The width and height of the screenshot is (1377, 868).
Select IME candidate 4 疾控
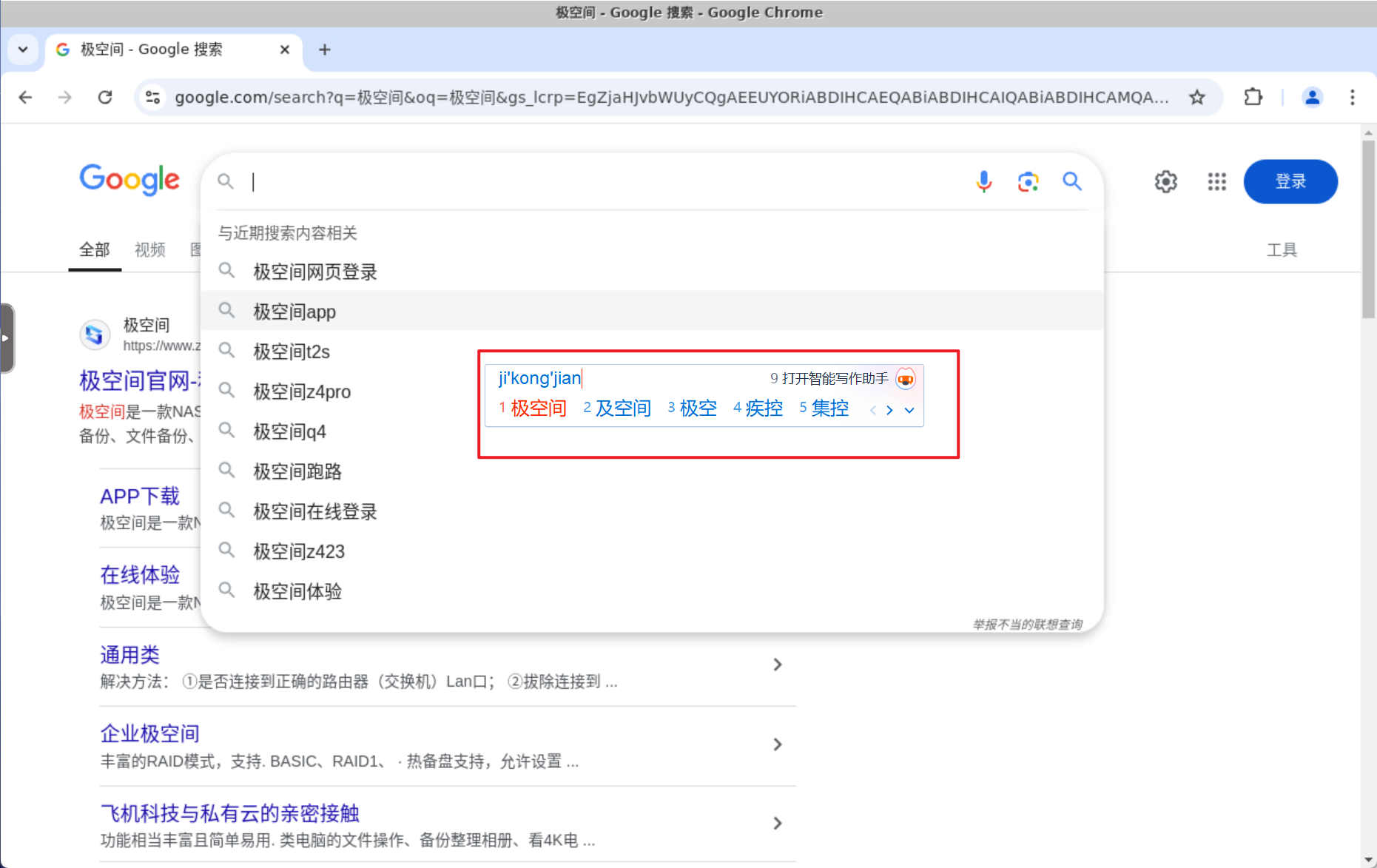[758, 408]
